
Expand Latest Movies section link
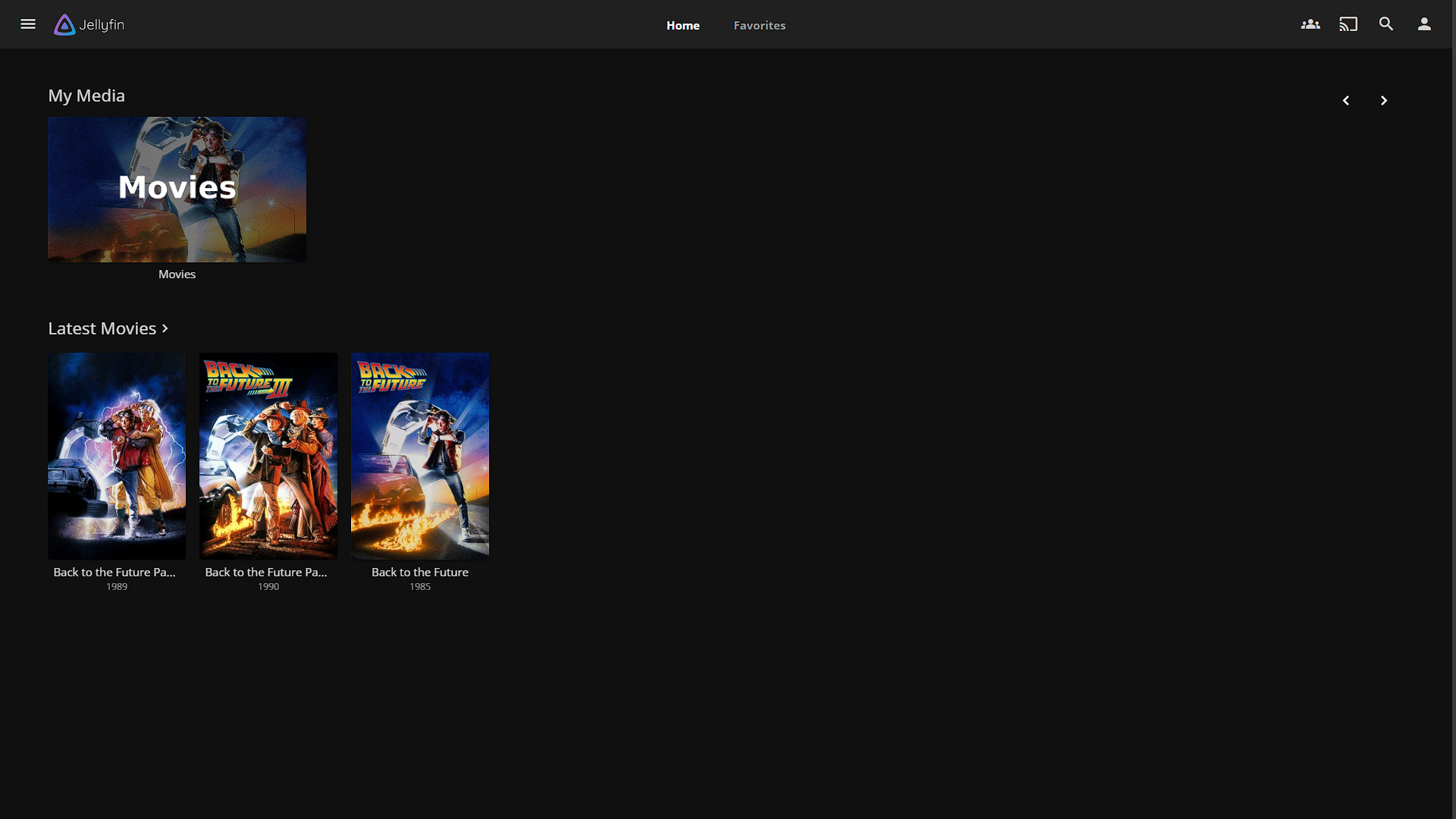coord(108,328)
